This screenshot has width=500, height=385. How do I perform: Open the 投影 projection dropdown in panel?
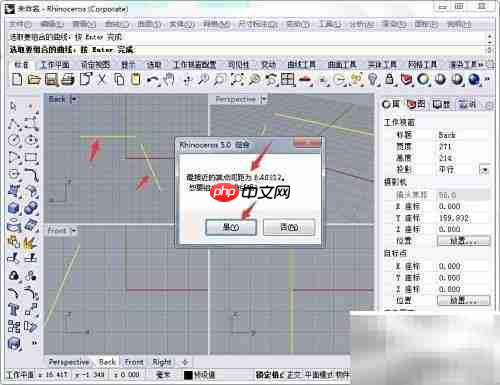(x=484, y=170)
